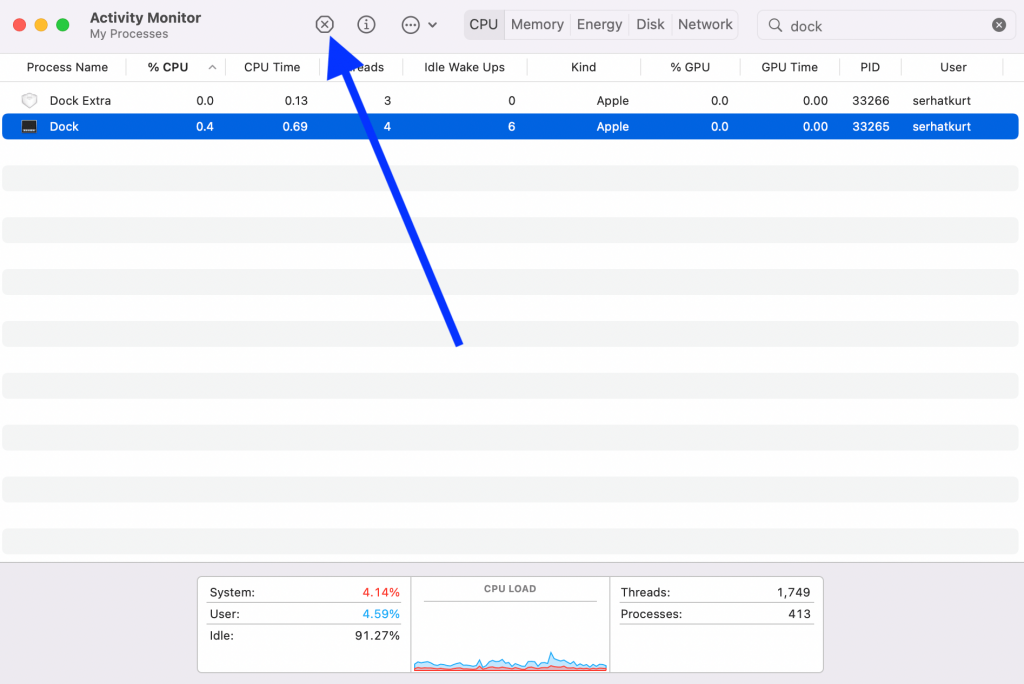Sort by User column header

click(953, 67)
